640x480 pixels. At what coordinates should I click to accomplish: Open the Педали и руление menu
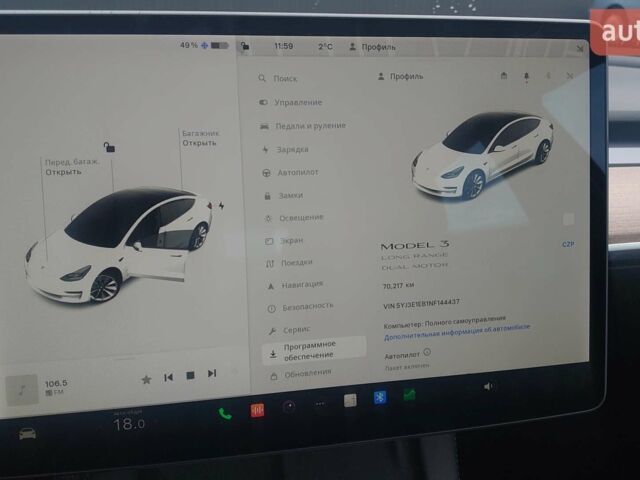click(x=303, y=126)
